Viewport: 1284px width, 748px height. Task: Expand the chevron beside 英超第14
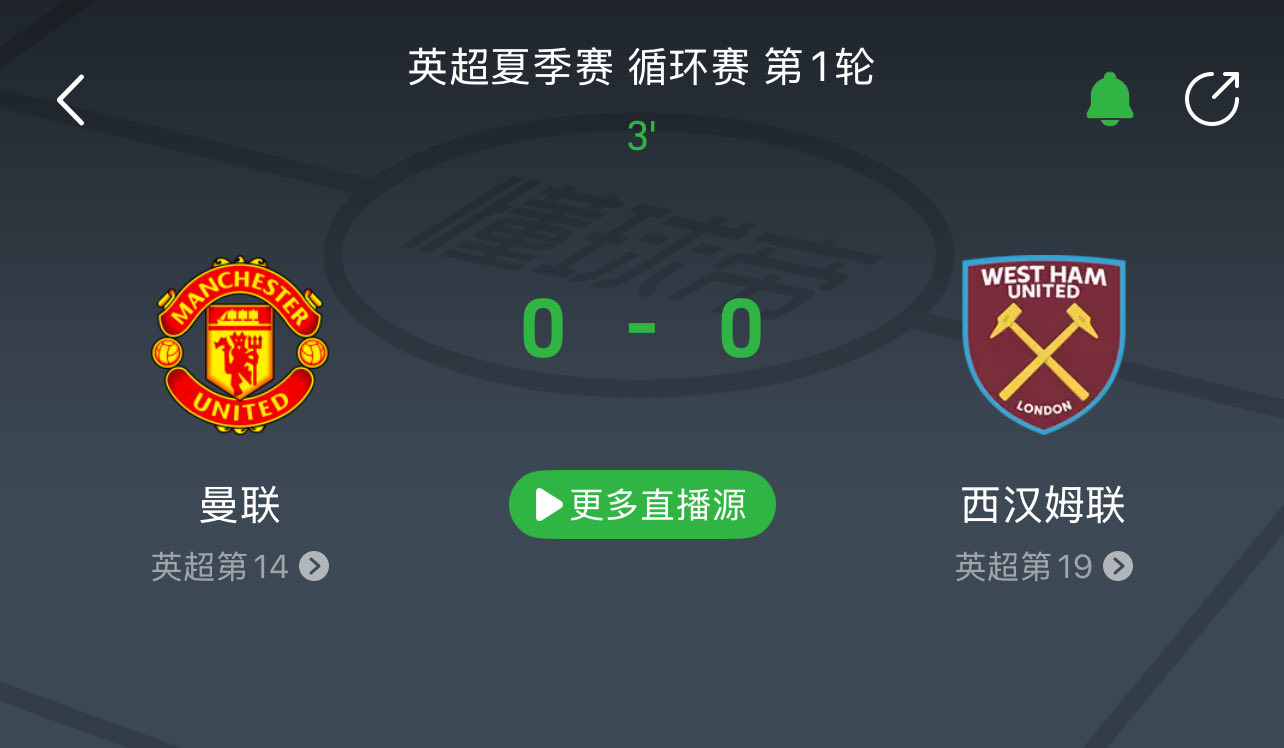coord(314,567)
